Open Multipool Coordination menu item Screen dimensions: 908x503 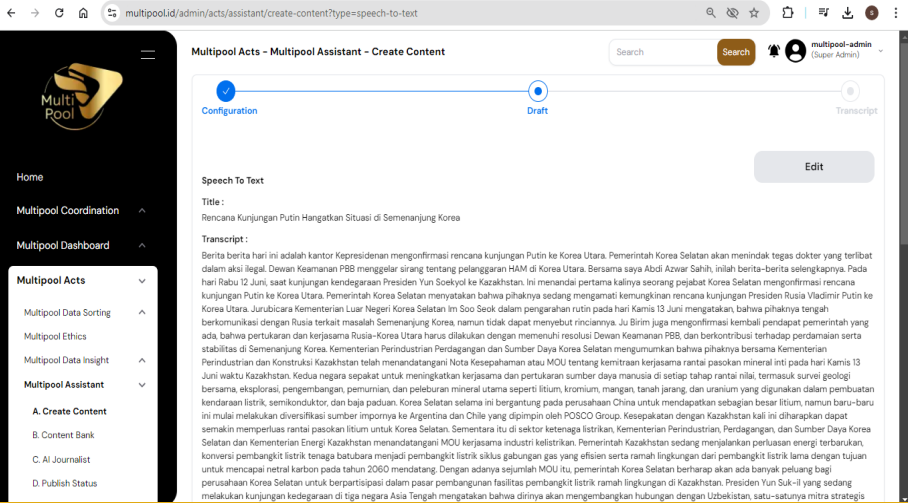tap(68, 211)
